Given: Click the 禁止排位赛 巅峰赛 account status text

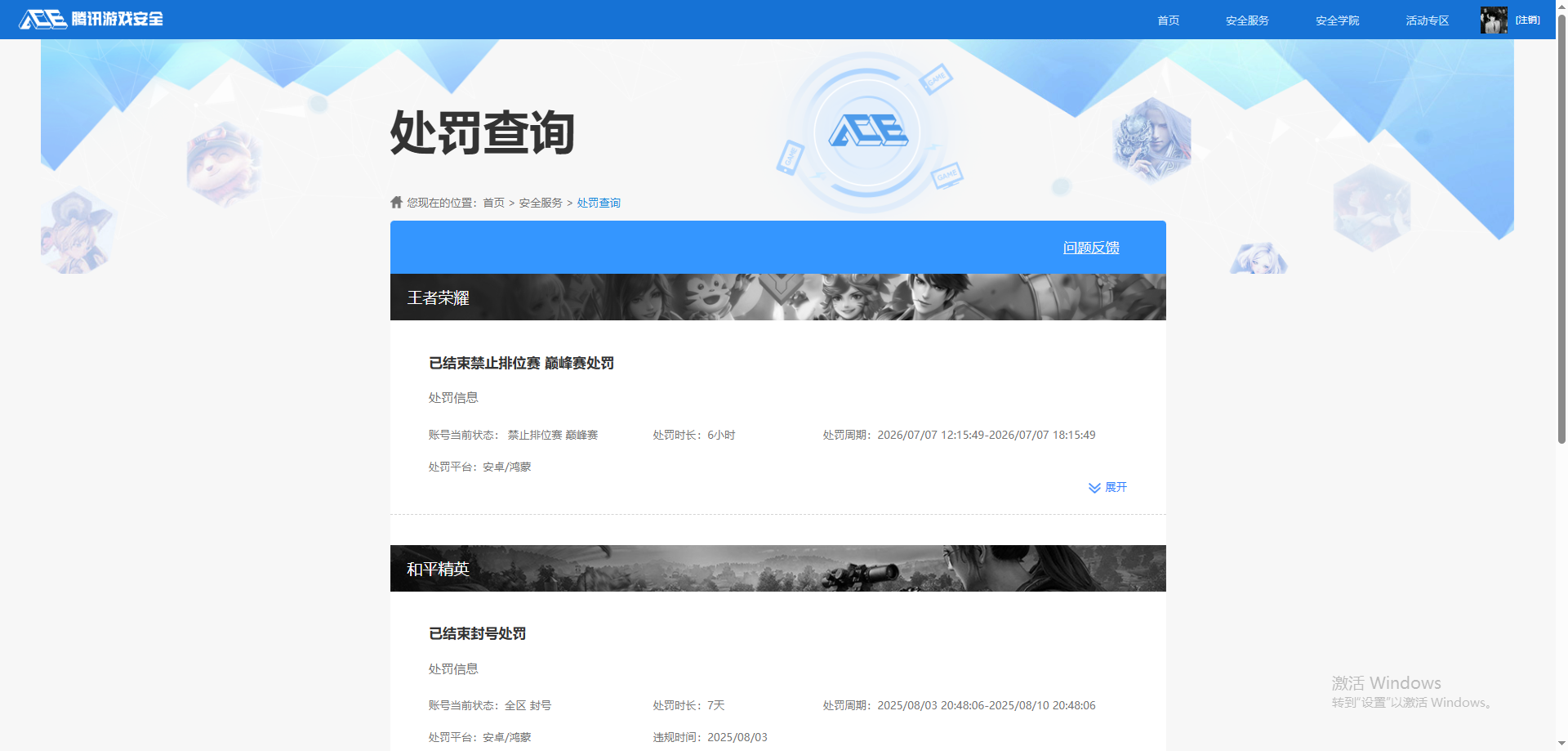Looking at the screenshot, I should (553, 435).
